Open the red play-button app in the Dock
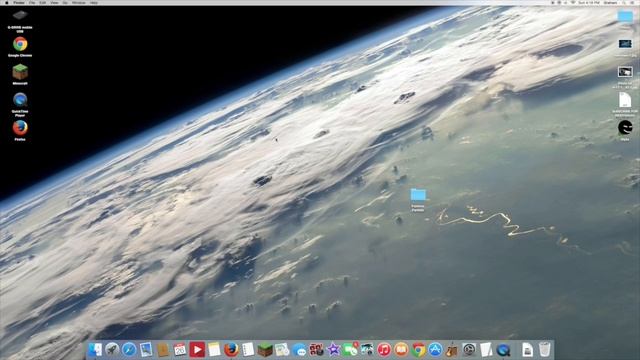Viewport: 640px width, 360px height. [197, 350]
